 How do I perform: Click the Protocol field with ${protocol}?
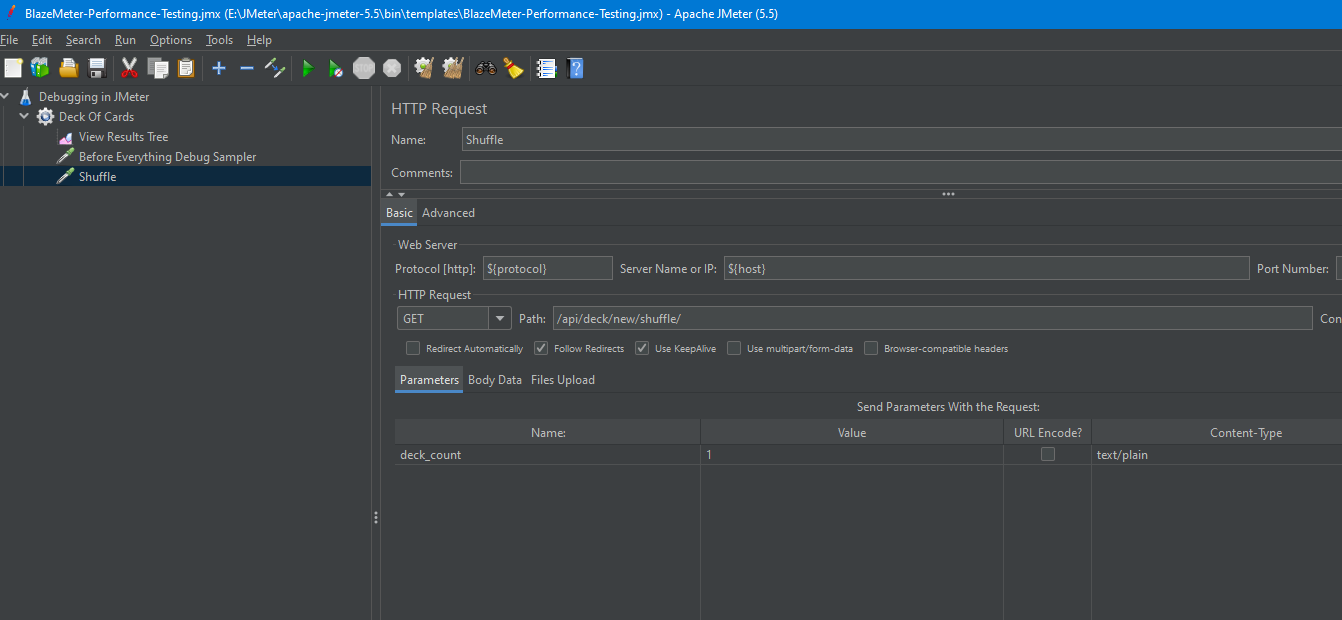pos(547,268)
